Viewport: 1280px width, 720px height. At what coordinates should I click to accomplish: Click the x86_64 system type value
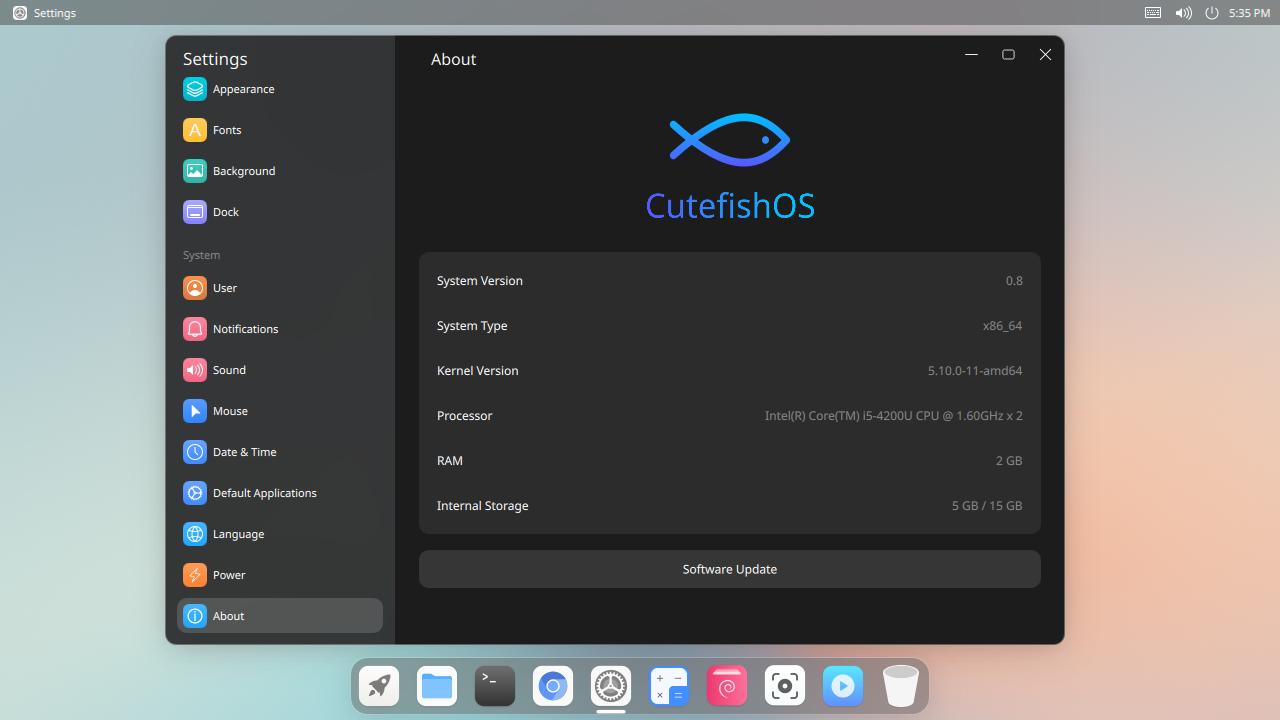(1002, 326)
